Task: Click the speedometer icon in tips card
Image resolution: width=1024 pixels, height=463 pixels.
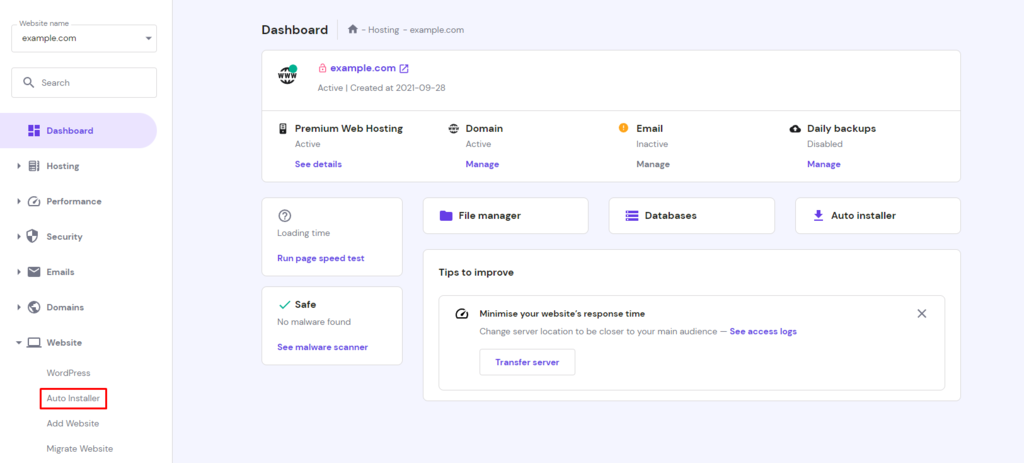Action: pyautogui.click(x=461, y=313)
